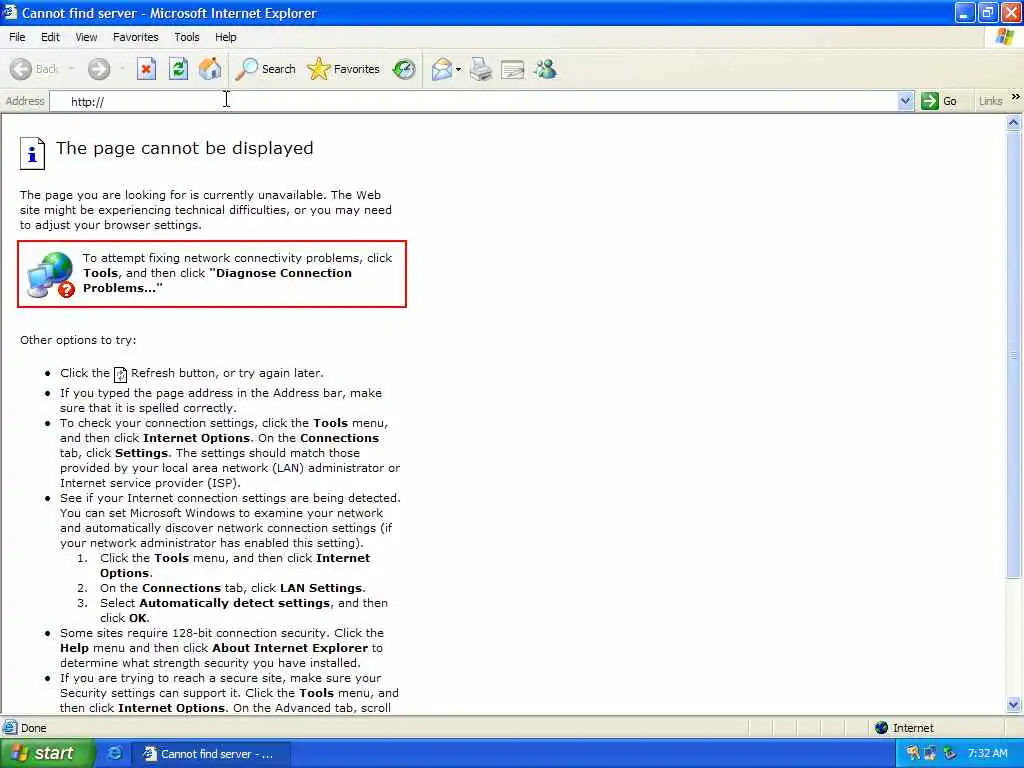Screen dimensions: 1024x768
Task: Expand the Links toolbar chevron
Action: [1016, 97]
